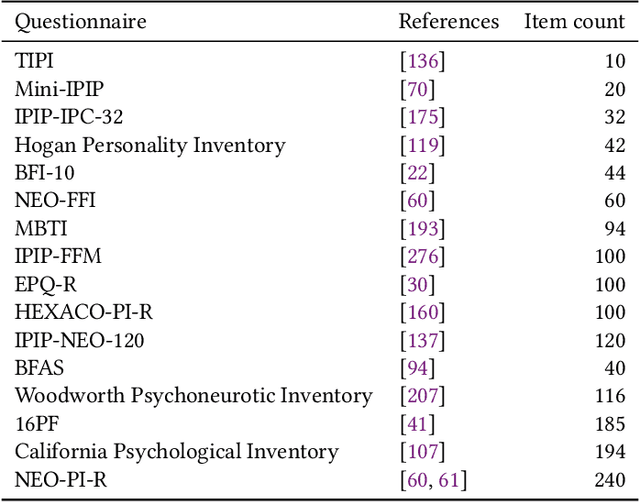This screenshot has height=502, width=640.
Task: Click reference 276 for IPIP-FFM
Action: (422, 256)
